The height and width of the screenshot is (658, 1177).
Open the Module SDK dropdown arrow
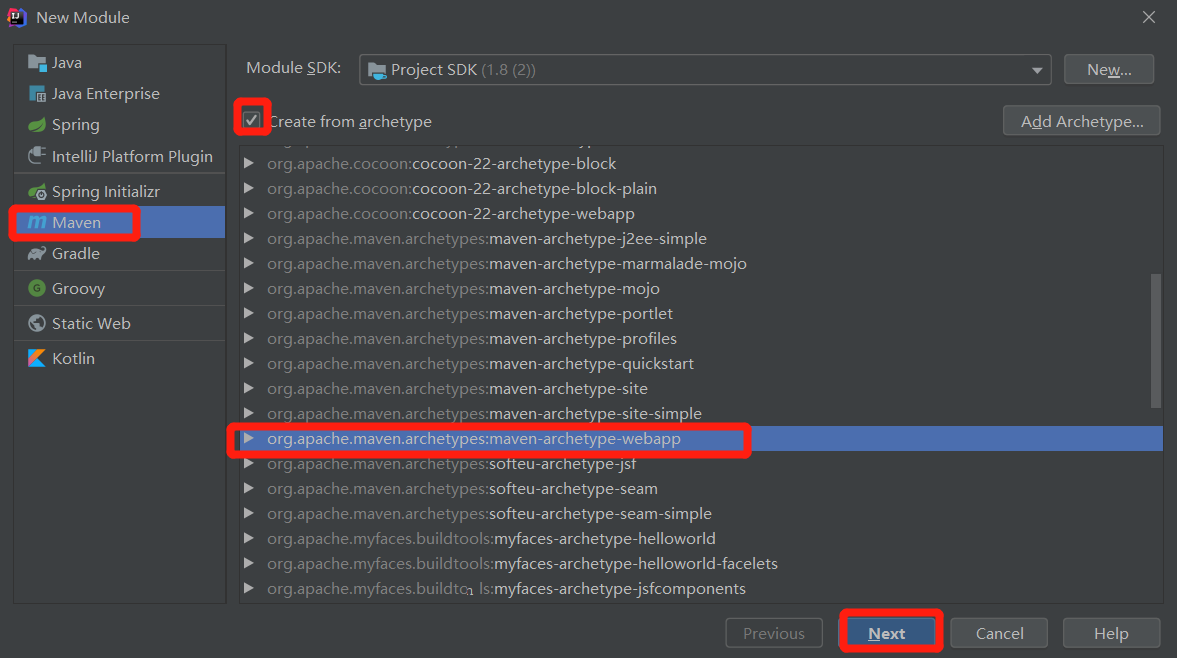(1037, 71)
